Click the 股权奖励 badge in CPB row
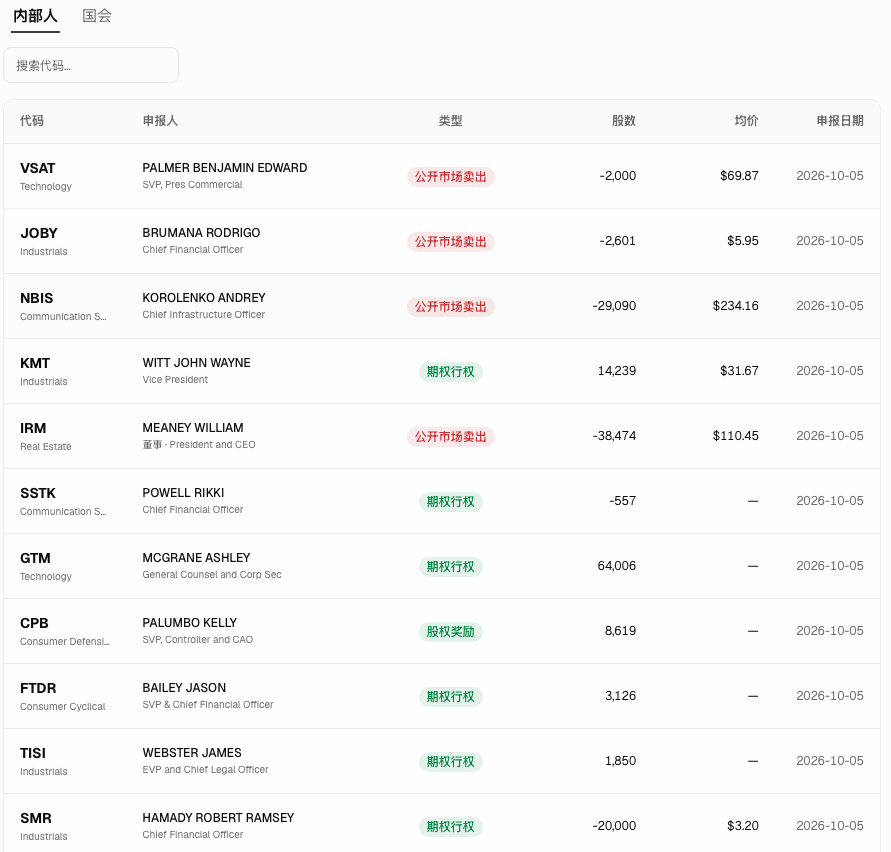This screenshot has height=852, width=891. point(451,631)
